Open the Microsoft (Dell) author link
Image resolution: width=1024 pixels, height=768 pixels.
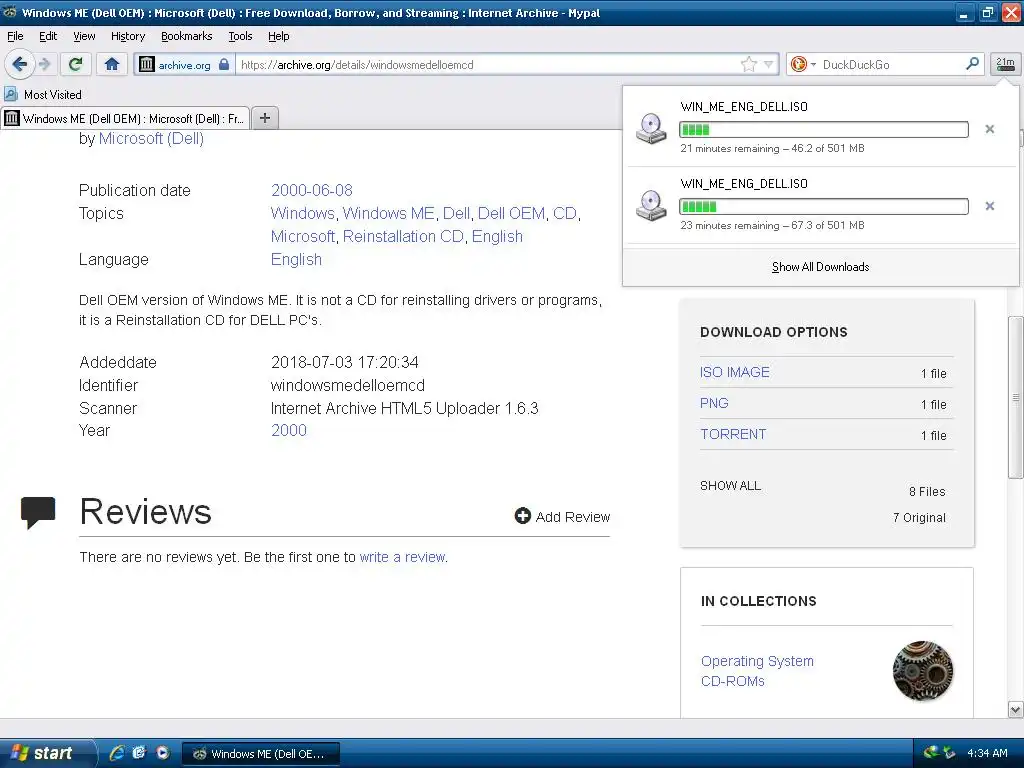click(151, 138)
